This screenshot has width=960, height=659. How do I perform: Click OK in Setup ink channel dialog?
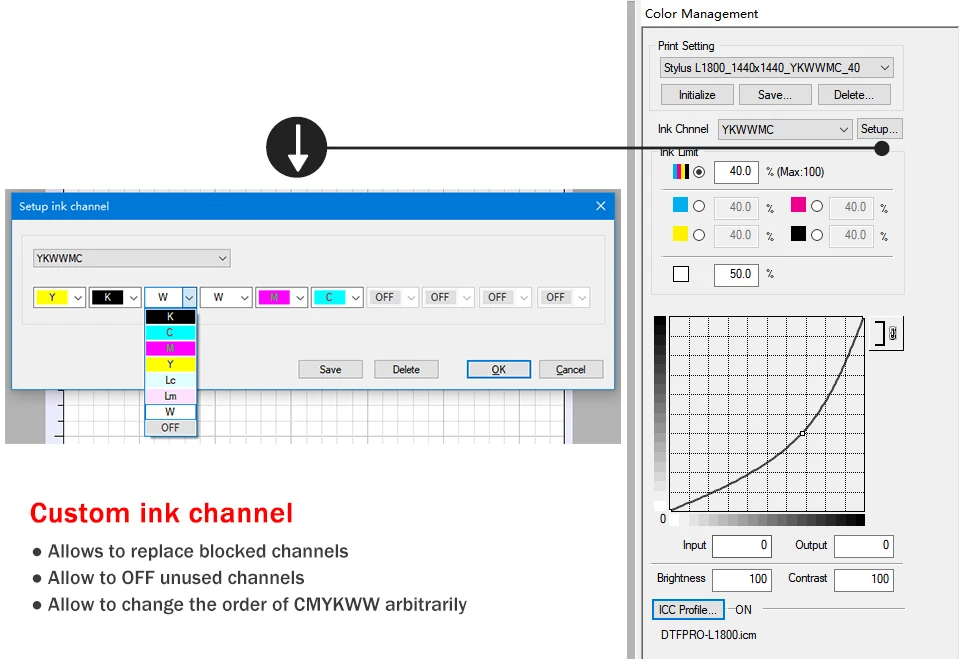coord(498,369)
